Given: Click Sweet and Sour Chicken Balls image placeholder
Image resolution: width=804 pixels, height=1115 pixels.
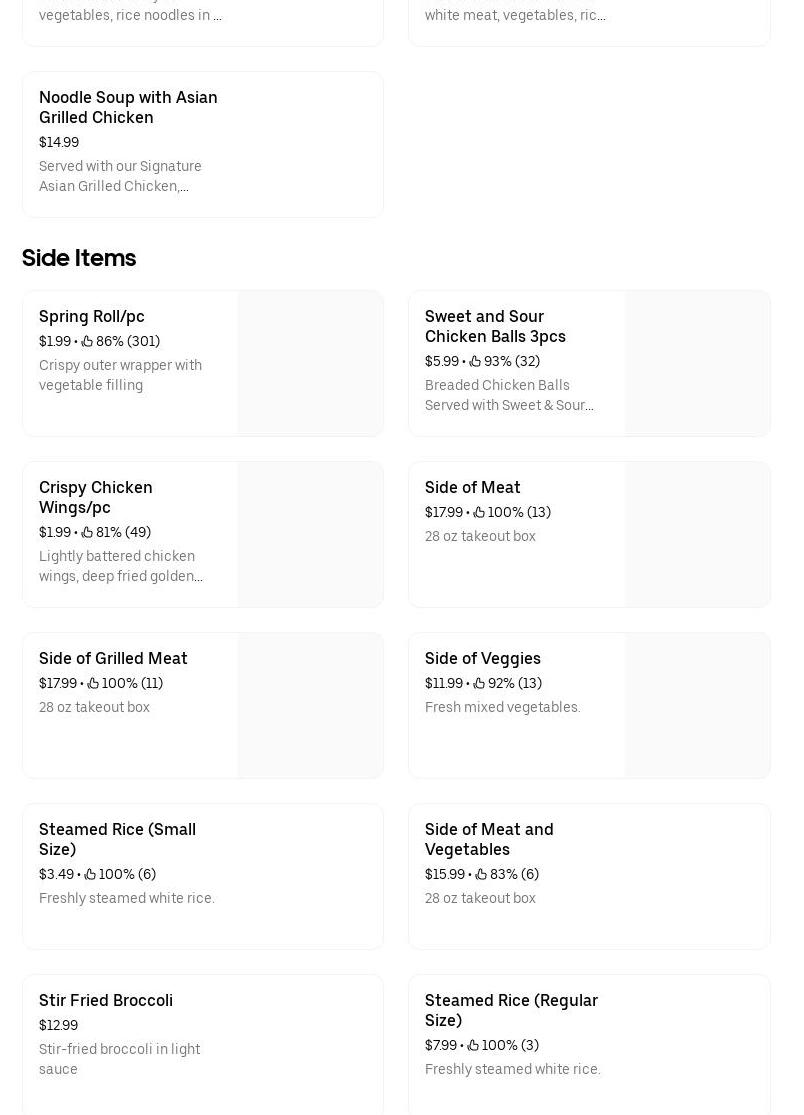Looking at the screenshot, I should pyautogui.click(x=697, y=364).
